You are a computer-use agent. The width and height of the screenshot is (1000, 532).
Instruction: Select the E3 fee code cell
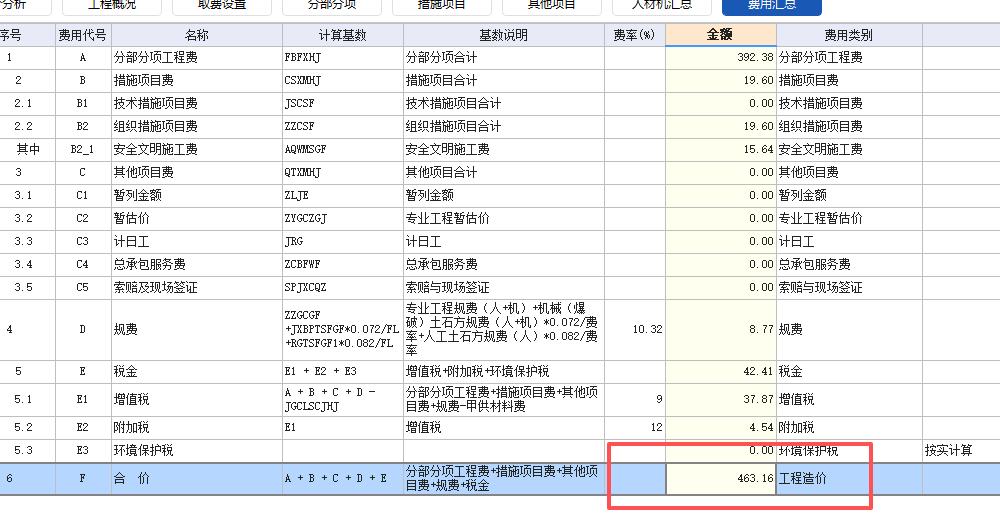click(83, 450)
